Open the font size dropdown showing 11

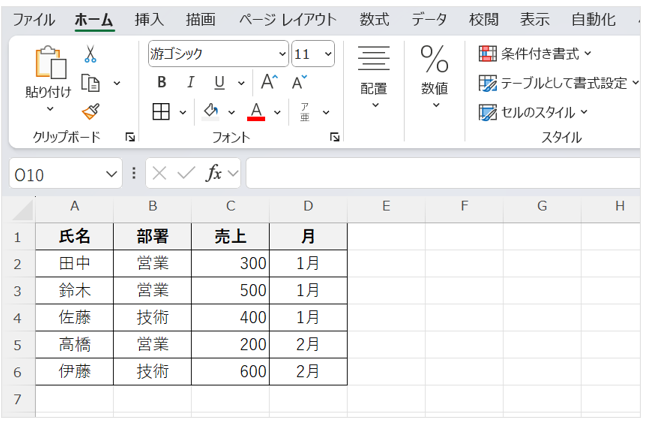(328, 54)
